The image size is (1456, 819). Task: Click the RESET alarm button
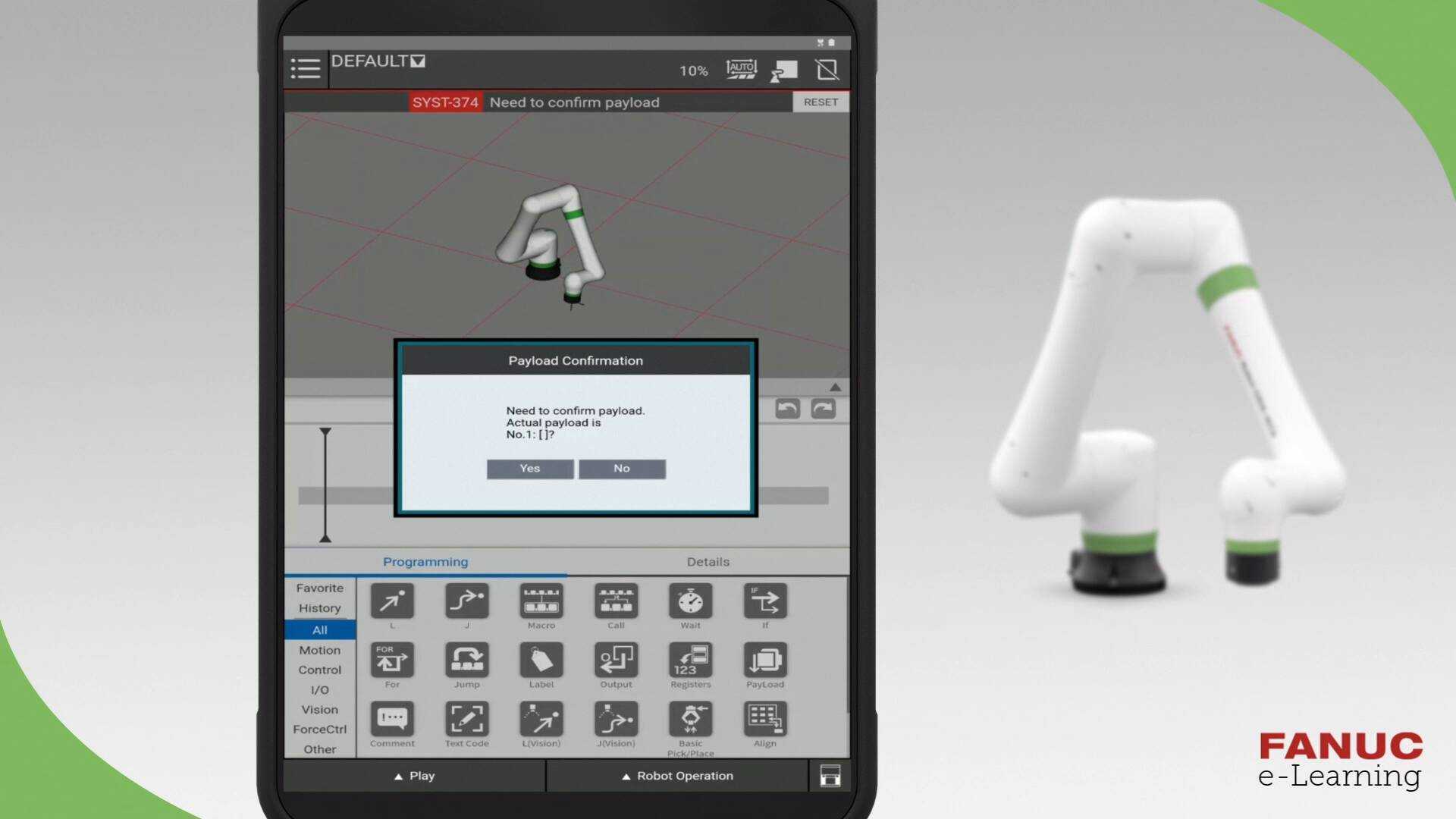[x=821, y=102]
